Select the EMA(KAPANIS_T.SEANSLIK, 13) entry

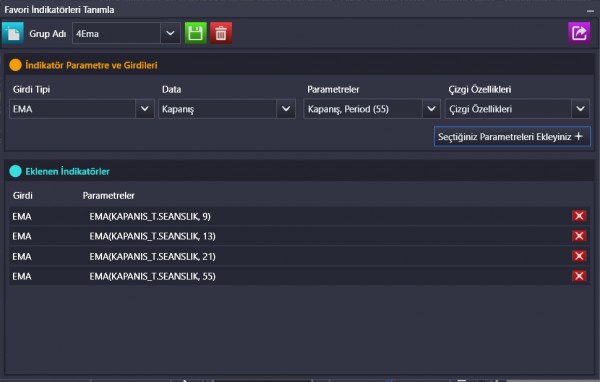click(152, 237)
